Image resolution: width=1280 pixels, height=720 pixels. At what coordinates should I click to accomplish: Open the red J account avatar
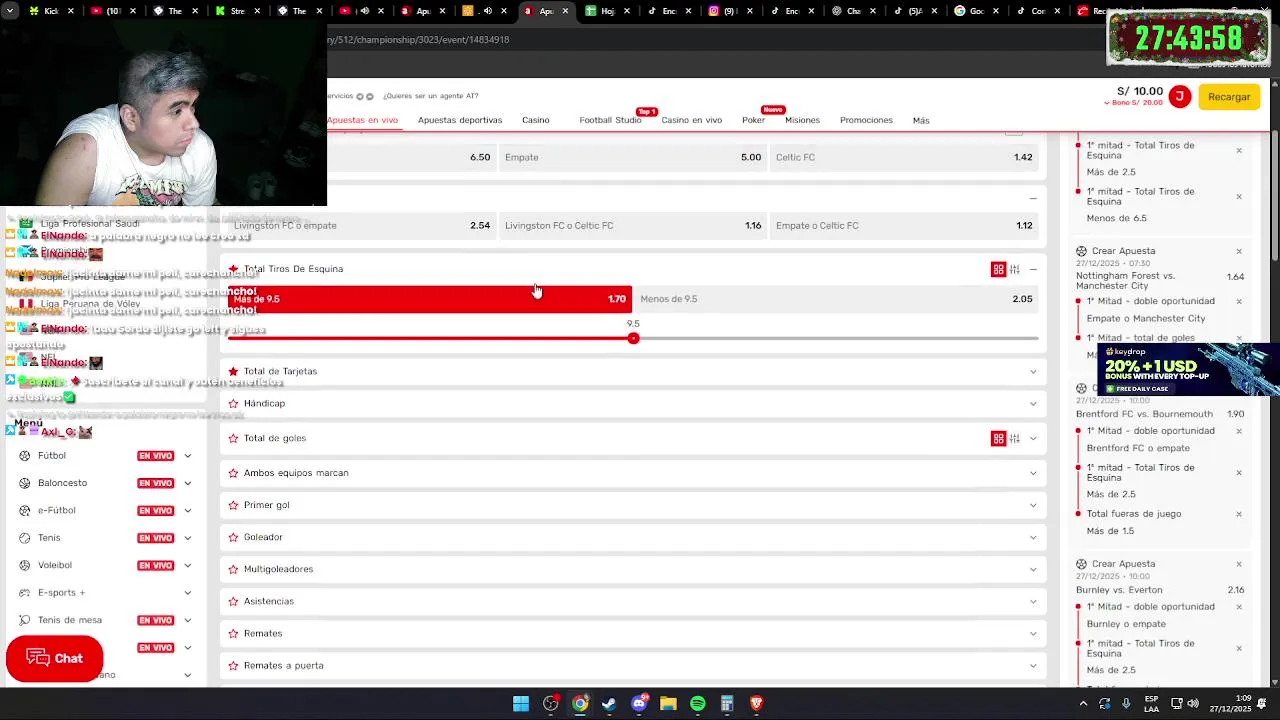1179,96
